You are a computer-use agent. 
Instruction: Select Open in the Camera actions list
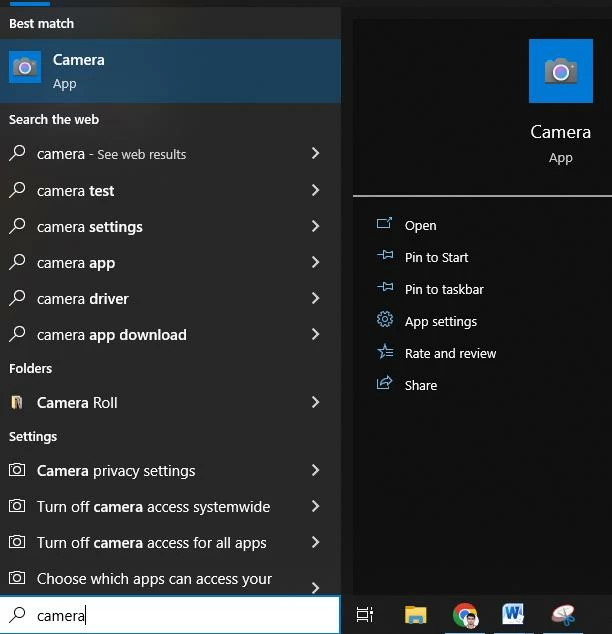click(420, 226)
